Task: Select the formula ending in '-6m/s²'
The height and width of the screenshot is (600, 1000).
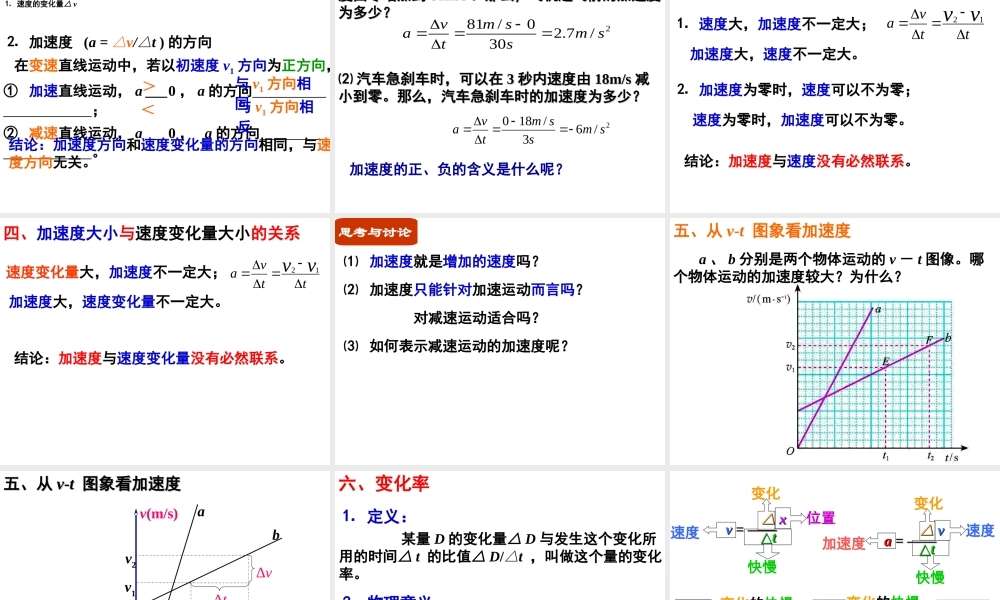Action: click(531, 129)
